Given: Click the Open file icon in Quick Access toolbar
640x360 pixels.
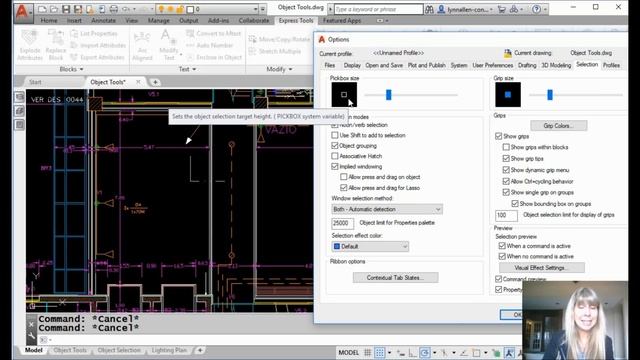Looking at the screenshot, I should (x=54, y=9).
